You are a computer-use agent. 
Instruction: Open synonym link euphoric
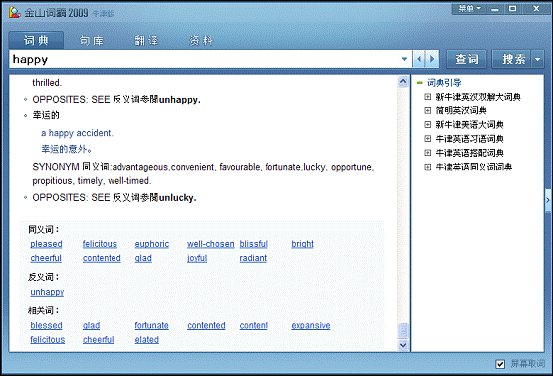[x=152, y=244]
